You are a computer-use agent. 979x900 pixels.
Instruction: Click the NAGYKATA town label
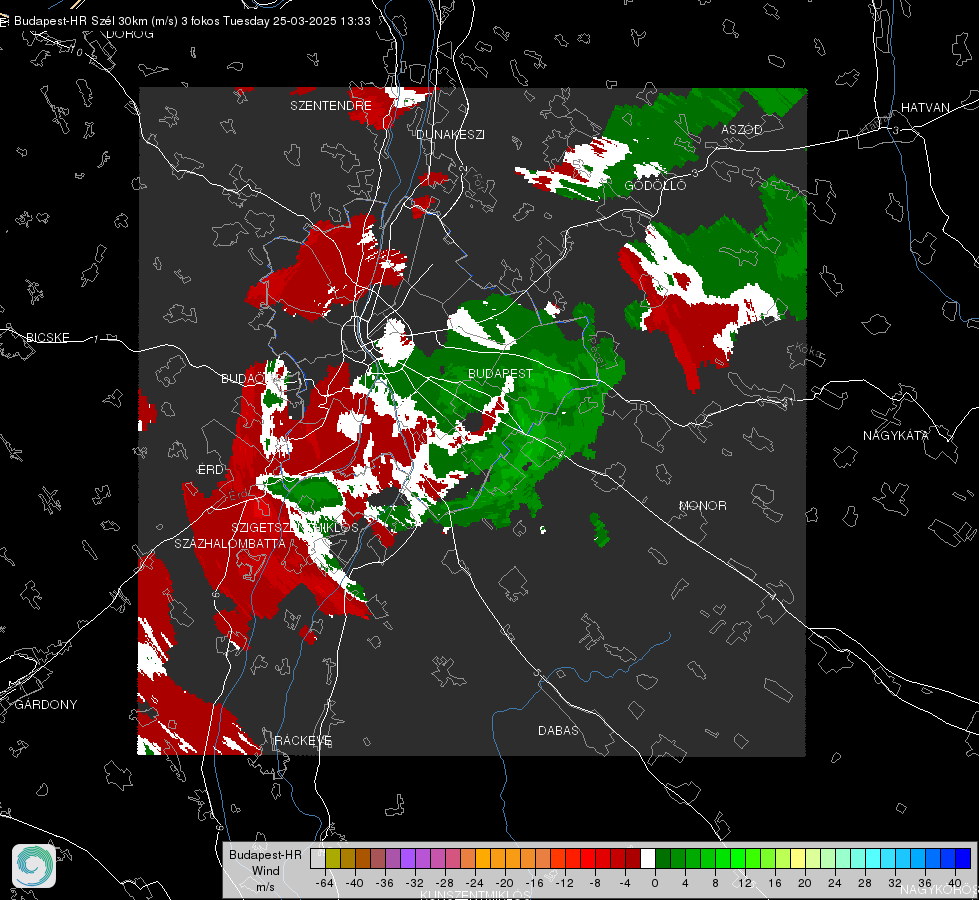896,435
